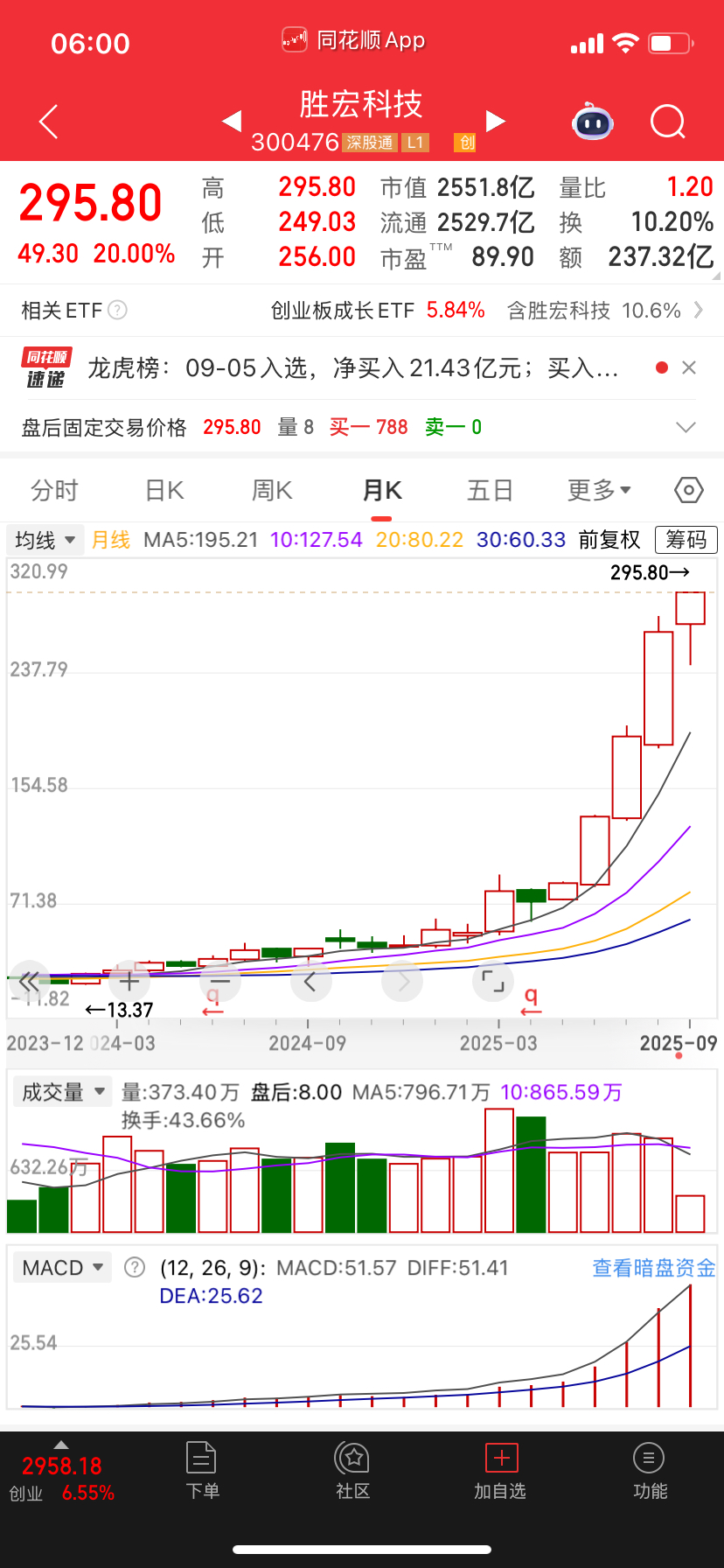Tap the 胜宏科技 stock title
Image resolution: width=724 pixels, height=1568 pixels.
coord(361,104)
